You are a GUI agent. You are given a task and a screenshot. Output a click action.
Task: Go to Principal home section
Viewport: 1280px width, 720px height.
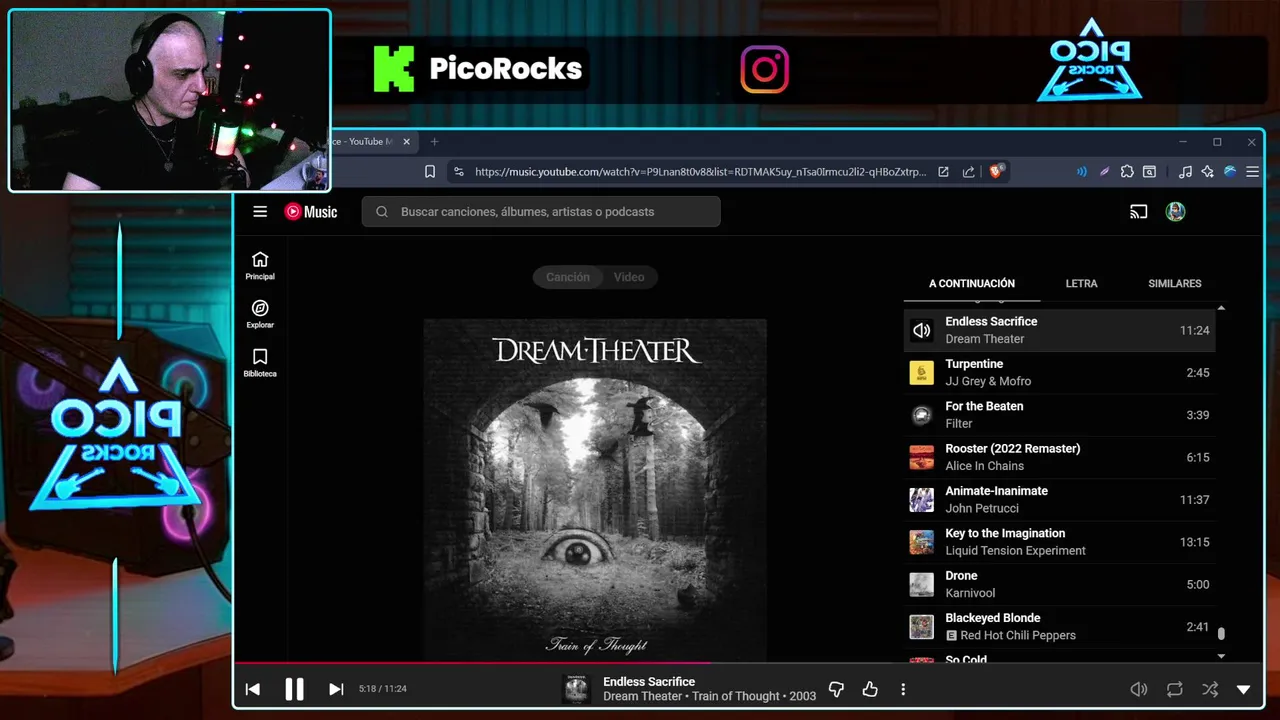click(x=260, y=266)
